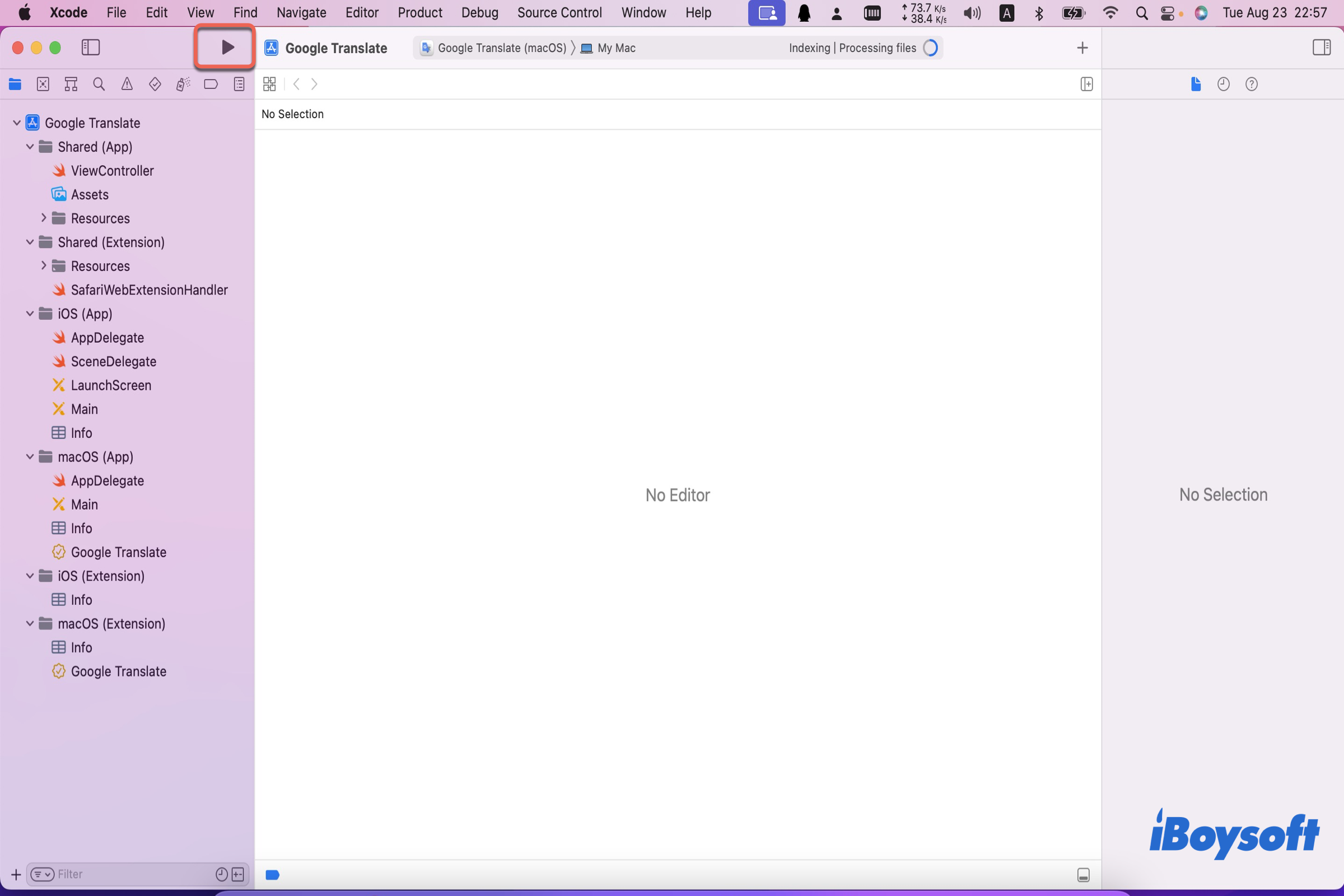Image resolution: width=1344 pixels, height=896 pixels.
Task: Click the Issue navigator icon
Action: [126, 84]
